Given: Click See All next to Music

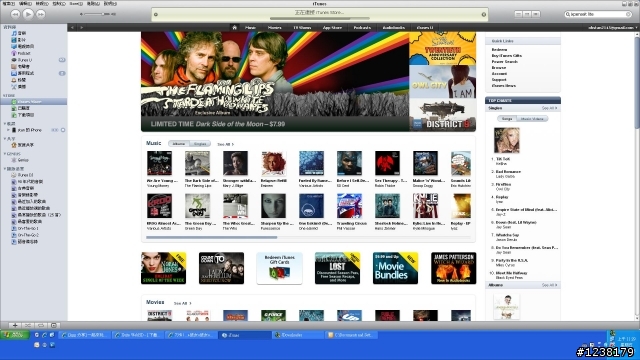Looking at the screenshot, I should click(225, 144).
